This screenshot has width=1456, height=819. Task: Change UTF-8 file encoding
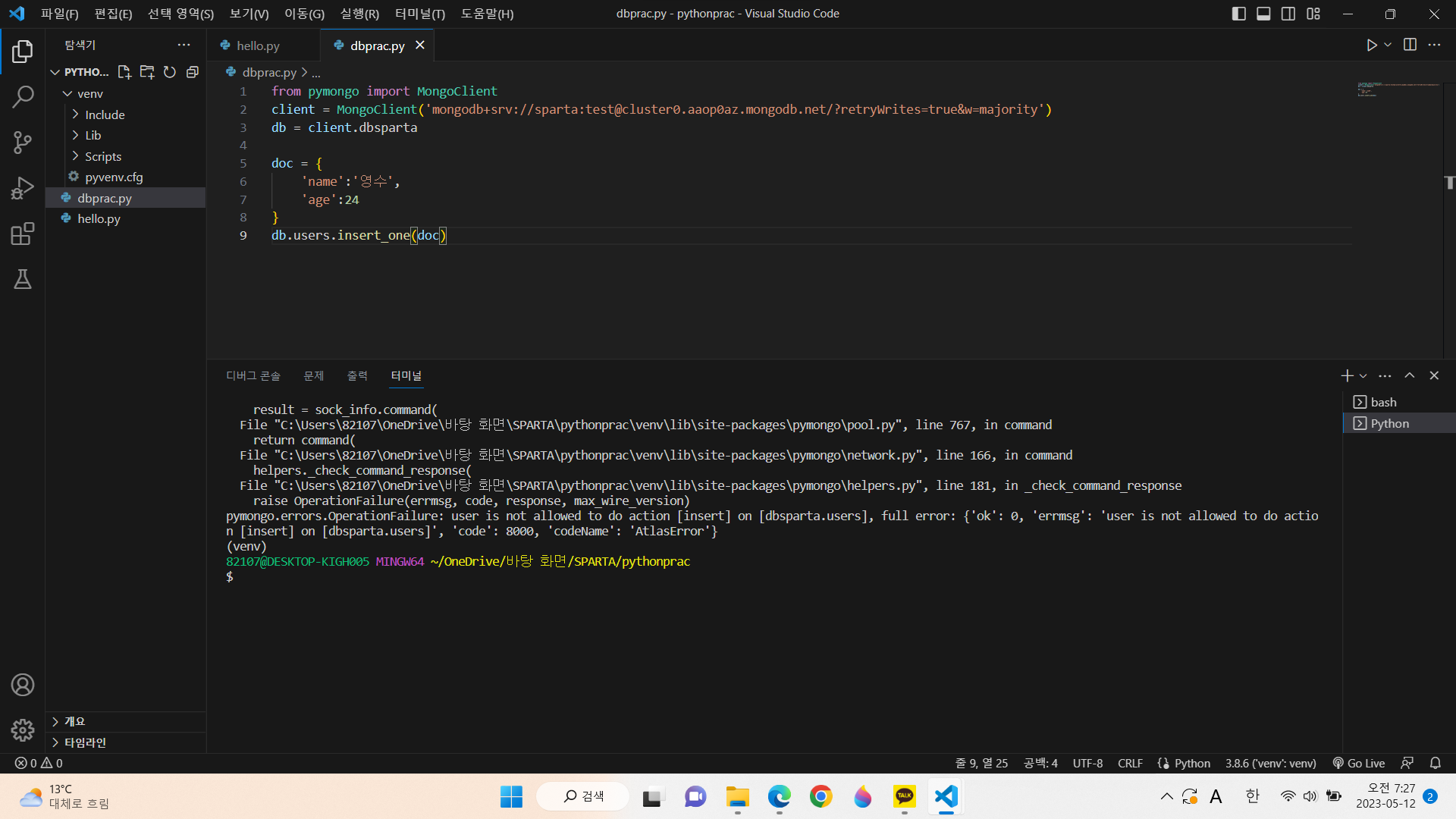point(1087,763)
